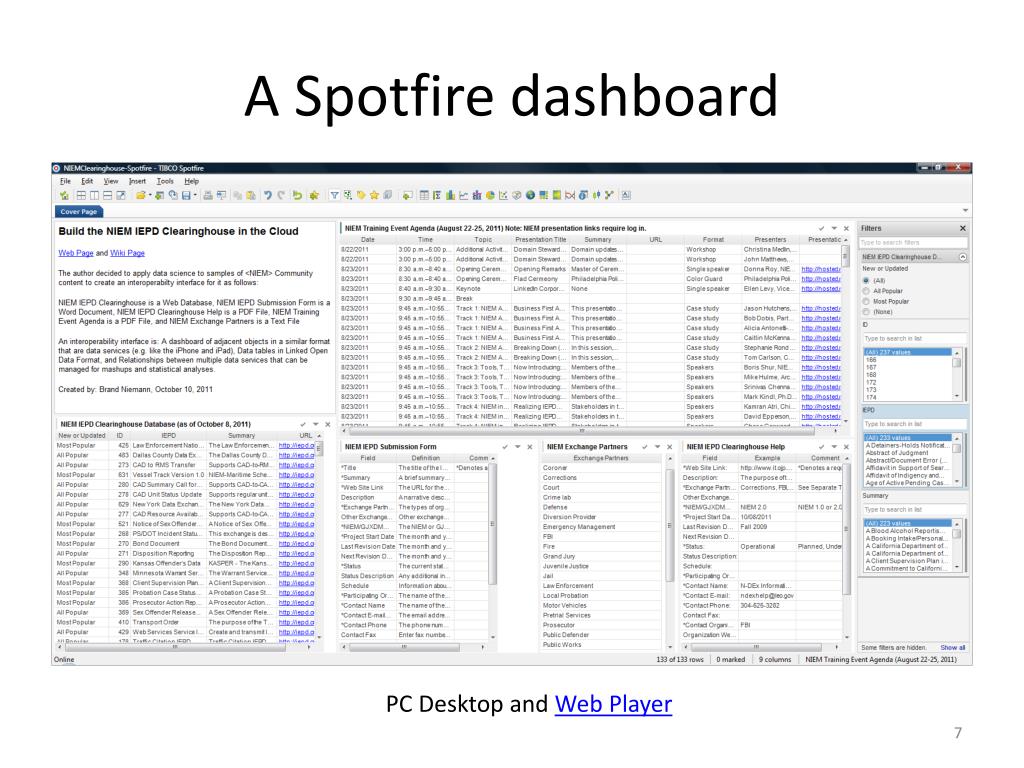Click horizontal scrollbar under Clearinghouse Database table

(x=176, y=647)
